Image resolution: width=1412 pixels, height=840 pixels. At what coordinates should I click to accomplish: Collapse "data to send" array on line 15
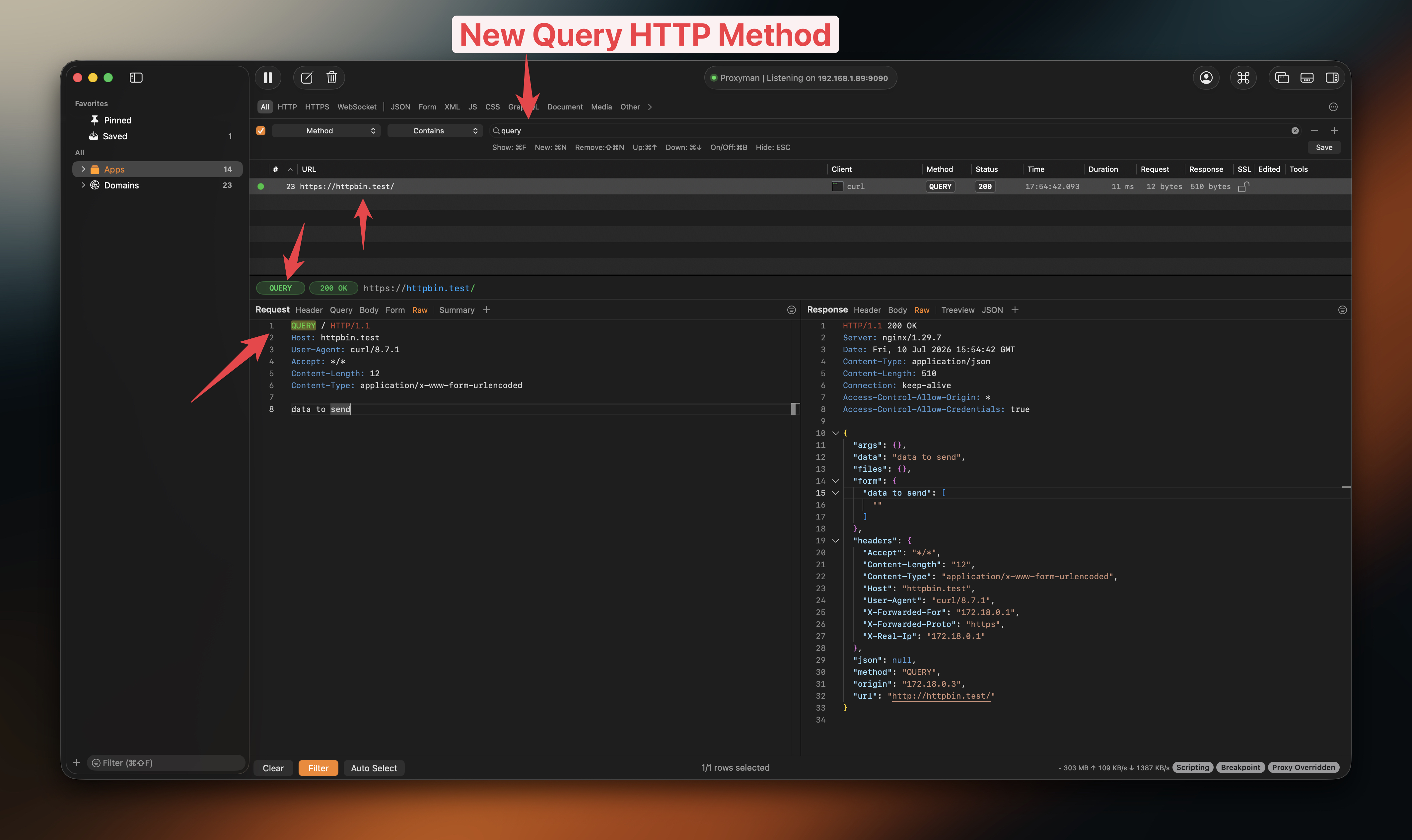(835, 493)
